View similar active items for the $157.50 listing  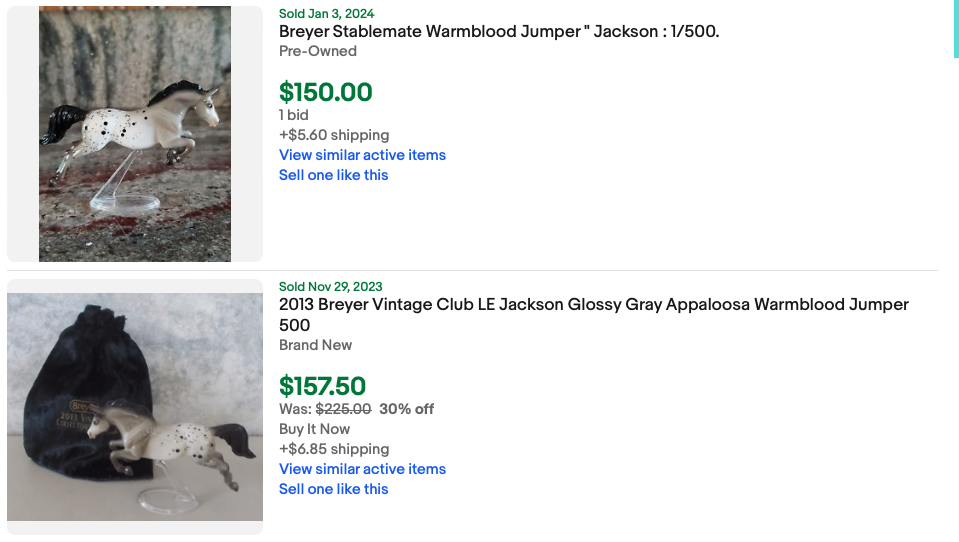pos(362,469)
